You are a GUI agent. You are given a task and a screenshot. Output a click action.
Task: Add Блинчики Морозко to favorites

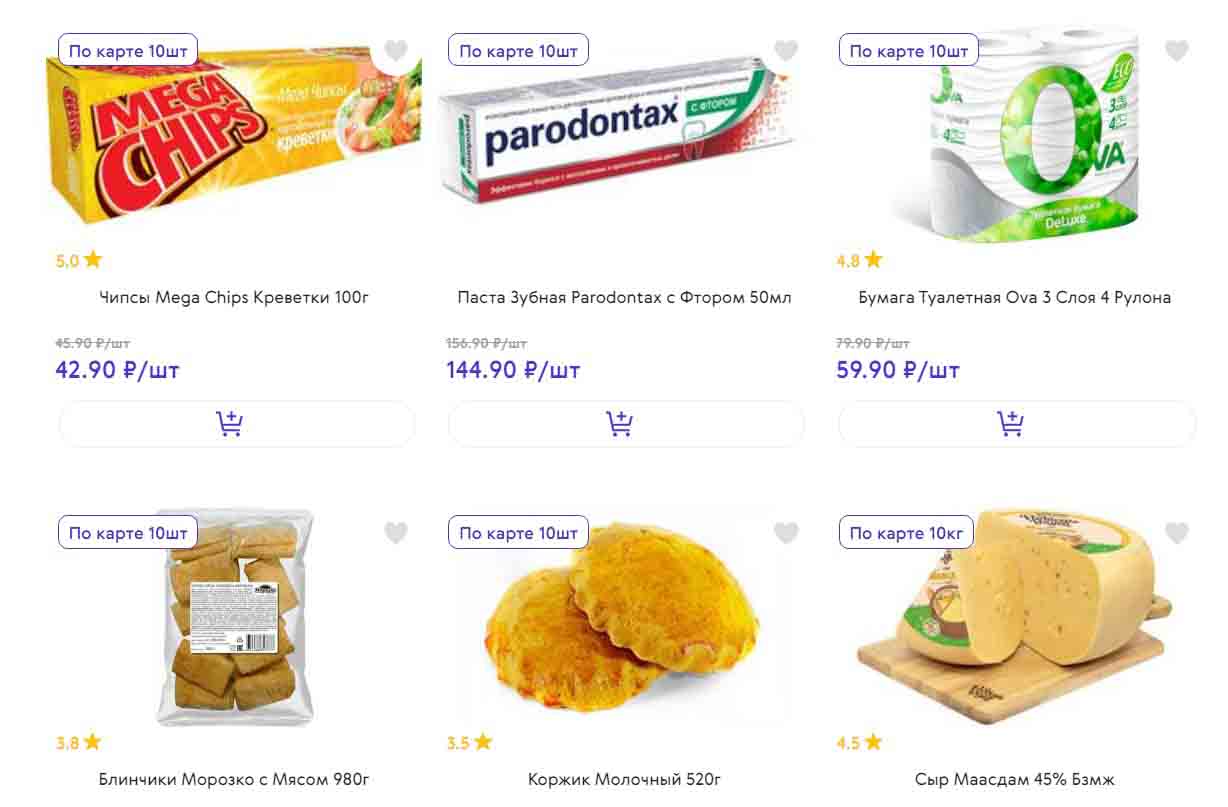tap(396, 533)
